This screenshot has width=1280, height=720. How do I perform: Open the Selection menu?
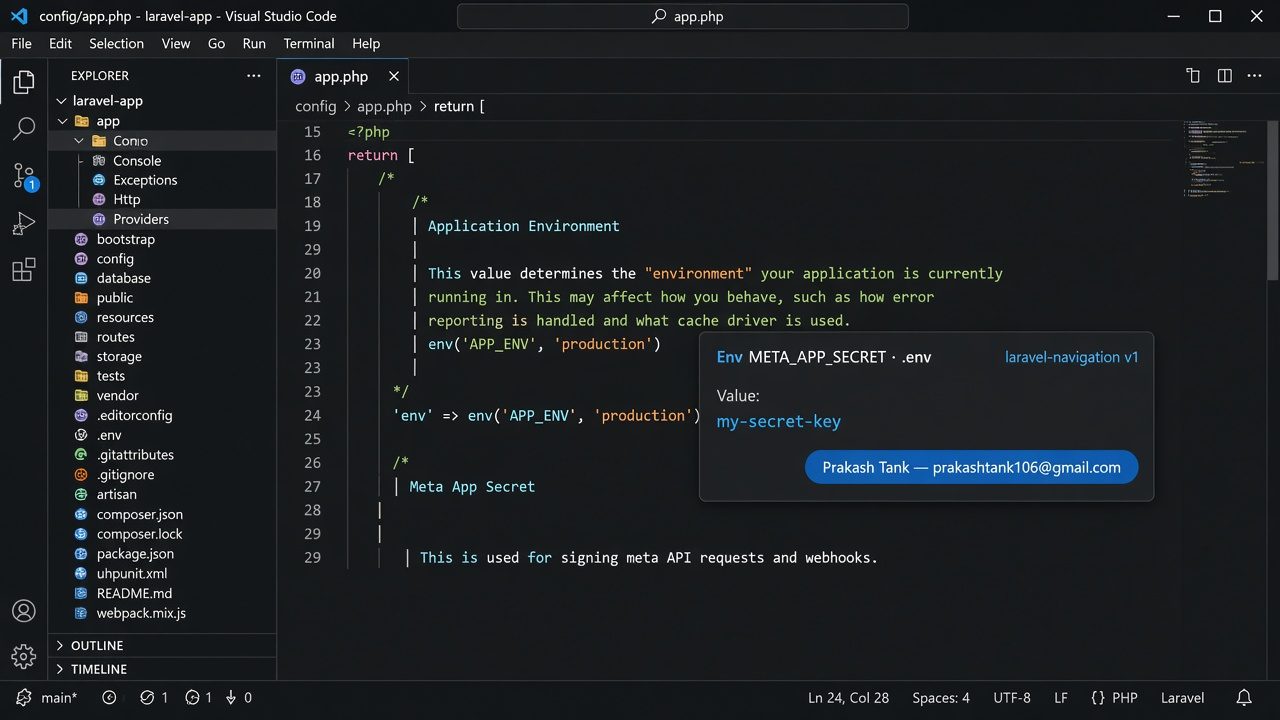coord(116,44)
